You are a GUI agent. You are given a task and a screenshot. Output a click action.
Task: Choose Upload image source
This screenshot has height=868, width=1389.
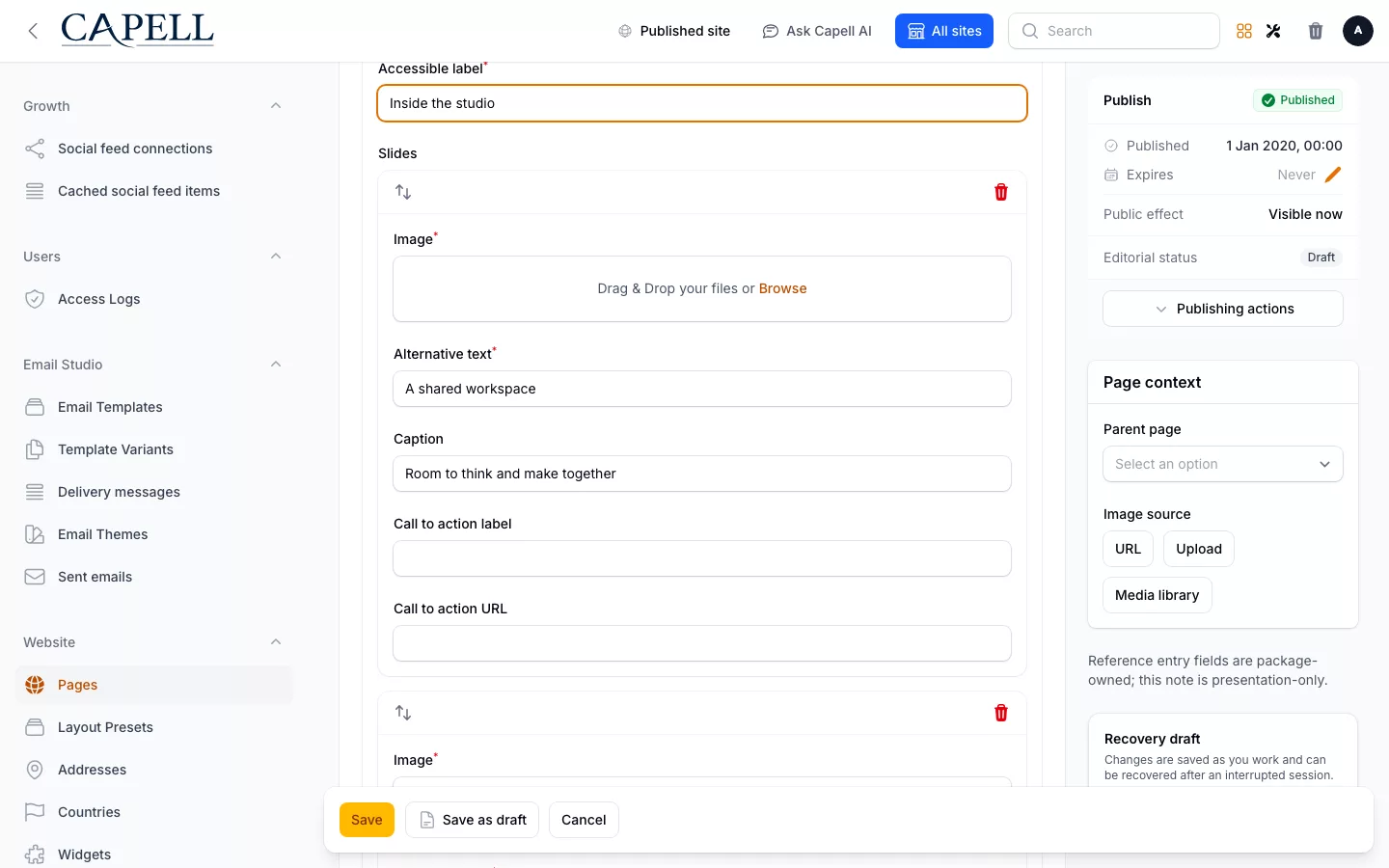(x=1199, y=549)
